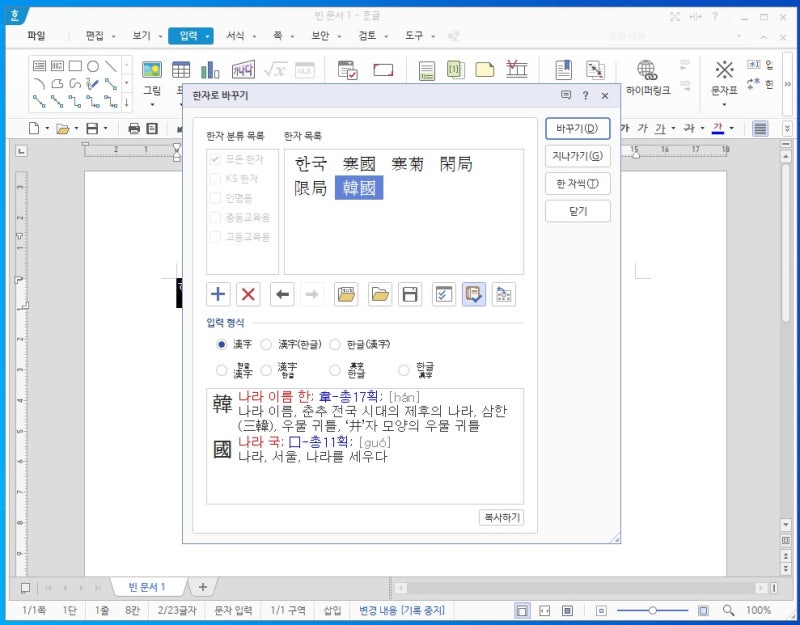Click the 가나다 word art icon
Viewport: 800px width, 625px height.
(x=243, y=70)
